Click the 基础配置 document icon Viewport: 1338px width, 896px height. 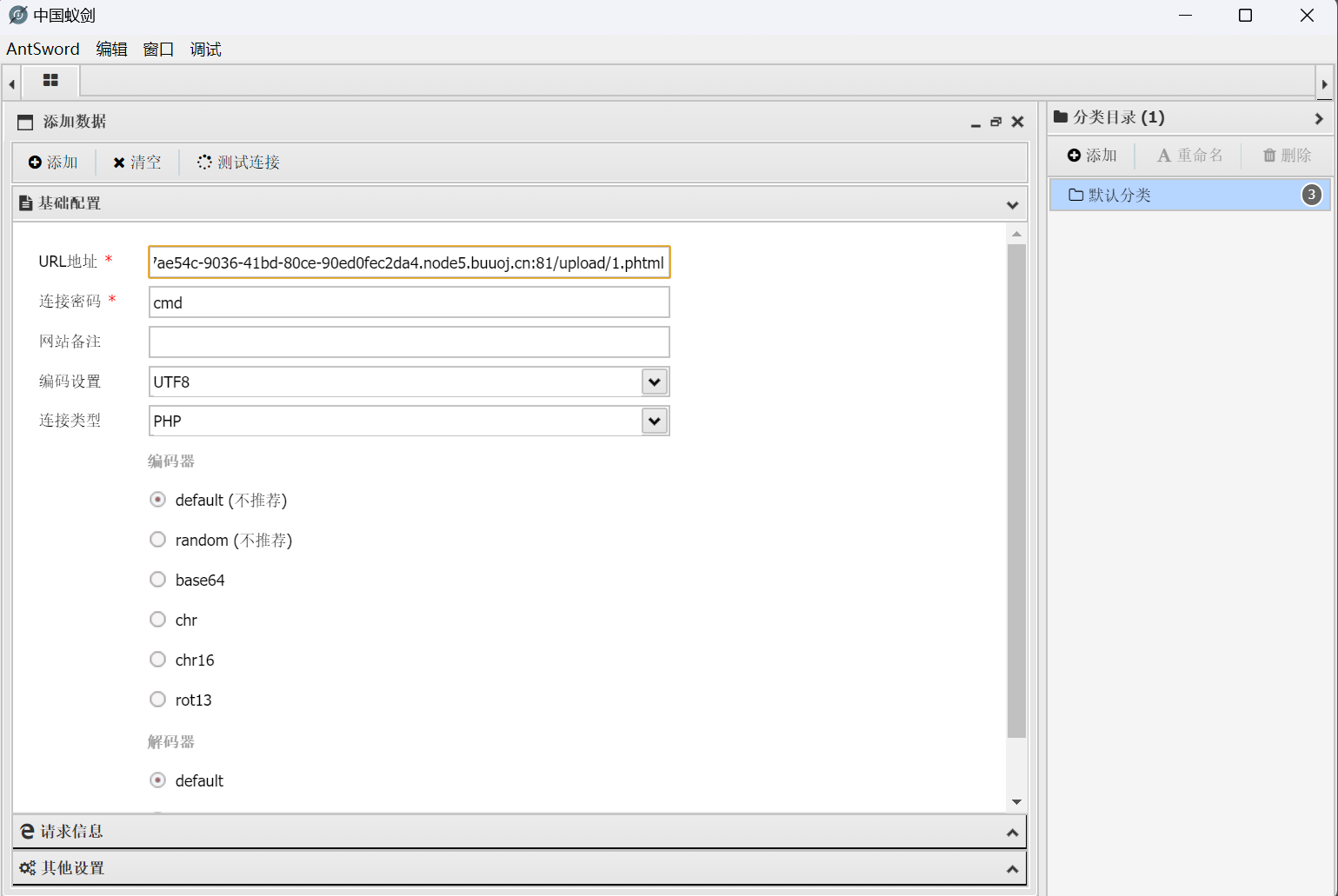tap(26, 203)
